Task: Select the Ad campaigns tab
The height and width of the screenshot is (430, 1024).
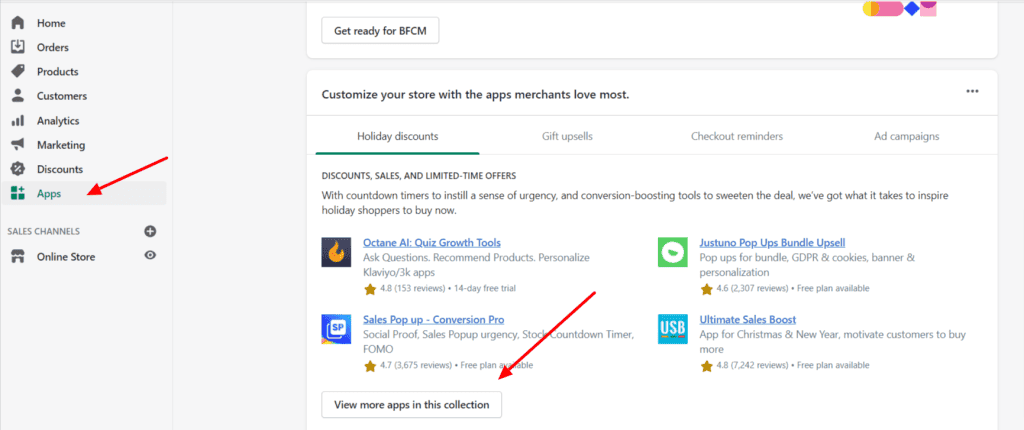Action: click(x=906, y=137)
